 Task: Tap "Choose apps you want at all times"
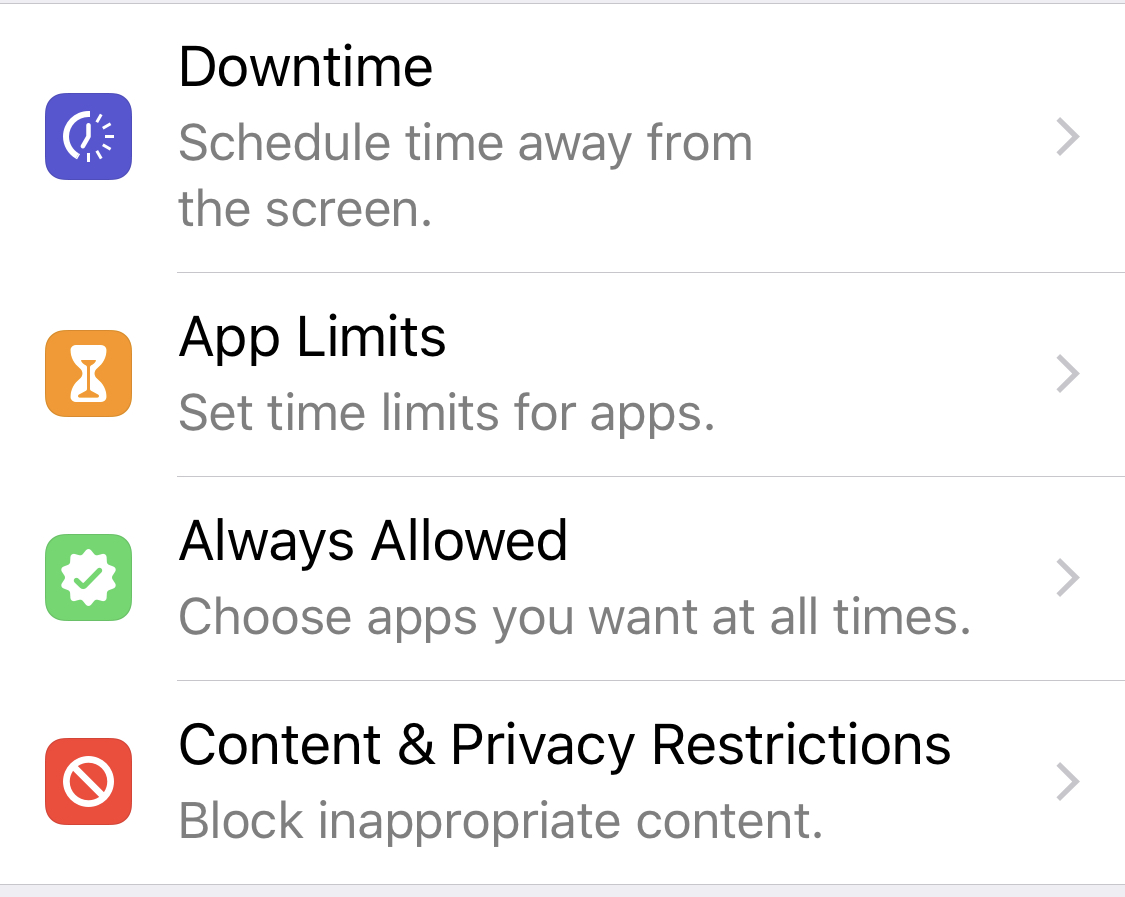(x=575, y=616)
